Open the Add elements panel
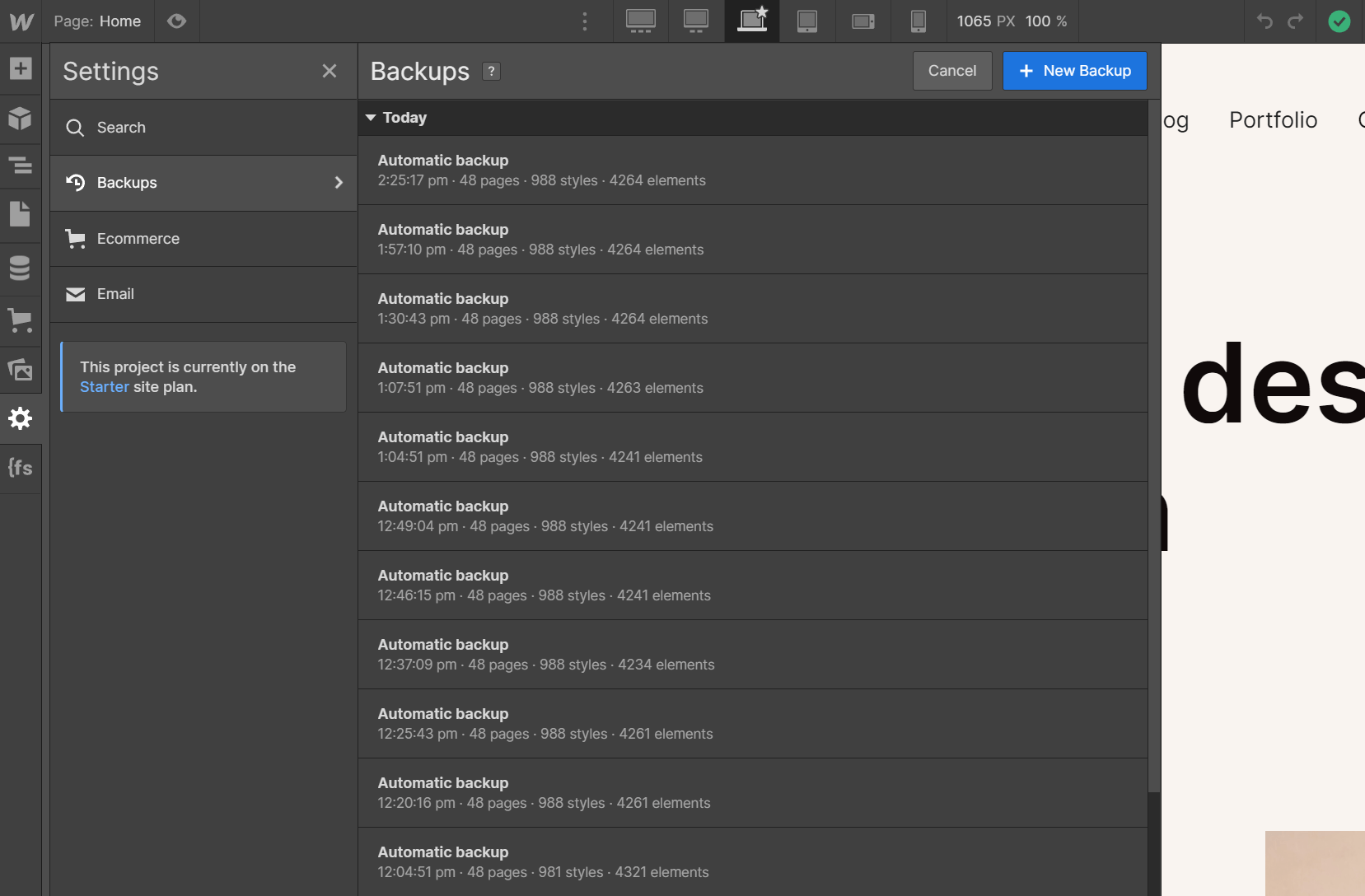Image resolution: width=1365 pixels, height=896 pixels. [21, 68]
